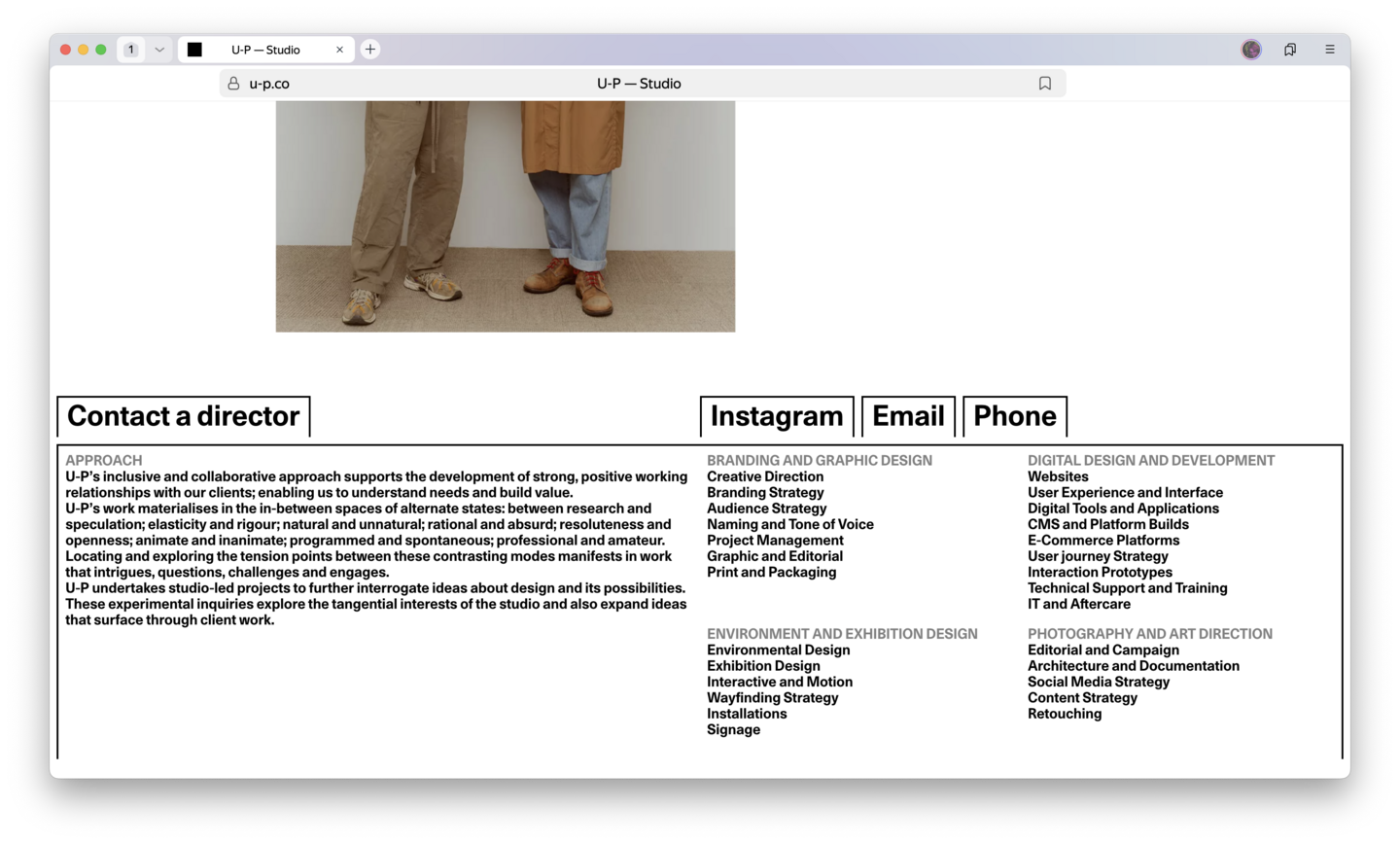Expand the tab list chevron
The image size is (1400, 844).
click(159, 50)
